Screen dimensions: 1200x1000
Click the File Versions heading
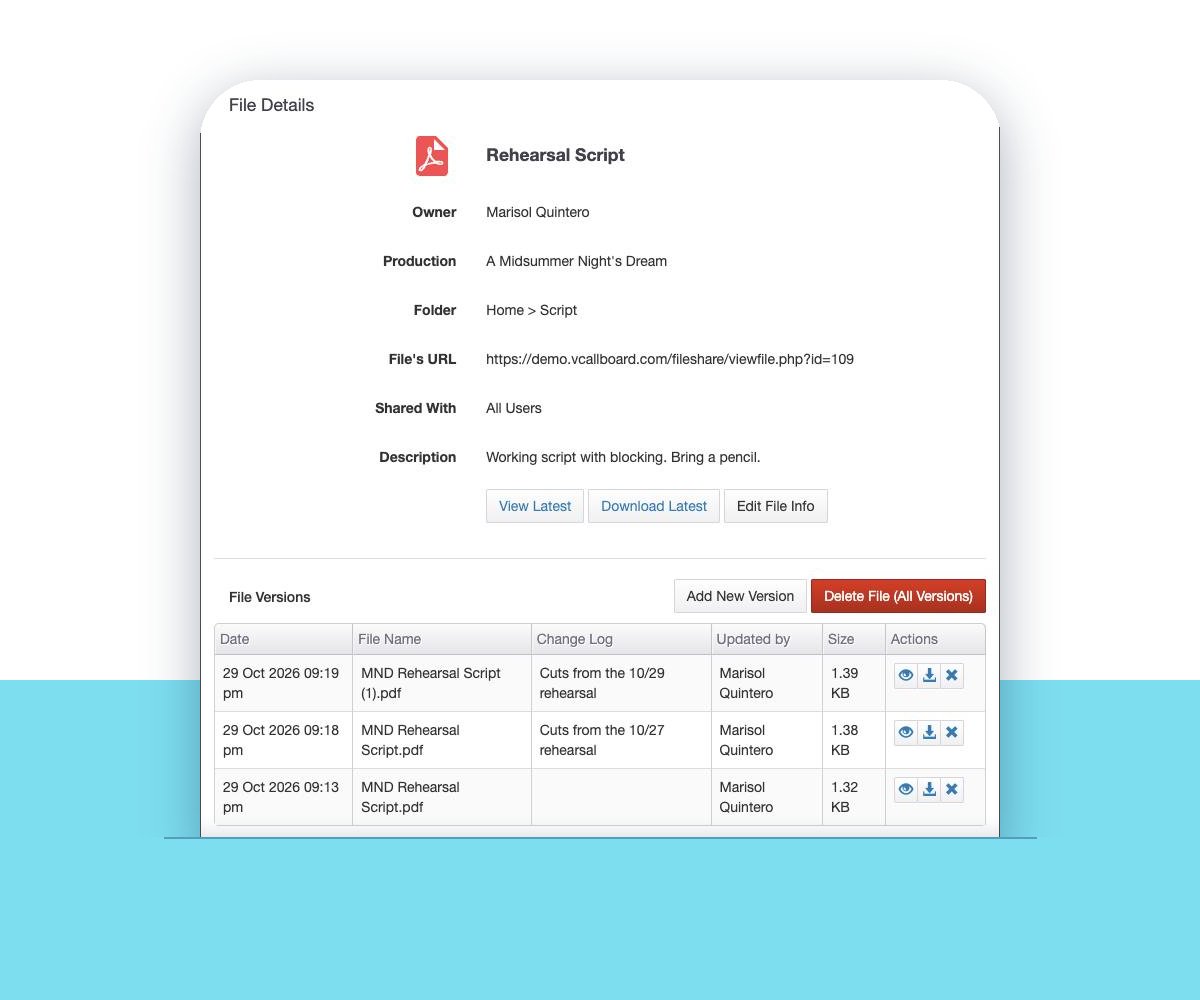click(270, 597)
